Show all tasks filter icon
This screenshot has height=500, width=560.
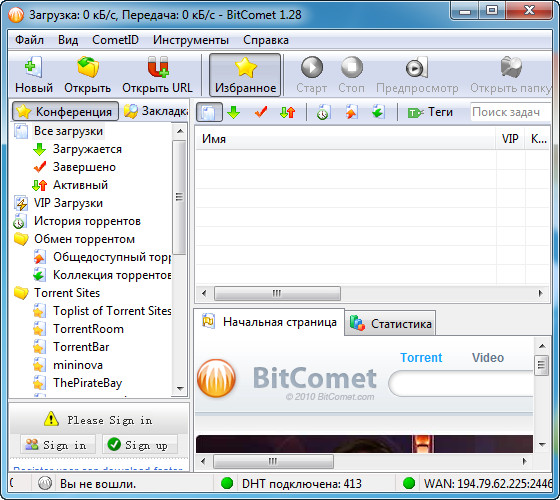coord(209,112)
